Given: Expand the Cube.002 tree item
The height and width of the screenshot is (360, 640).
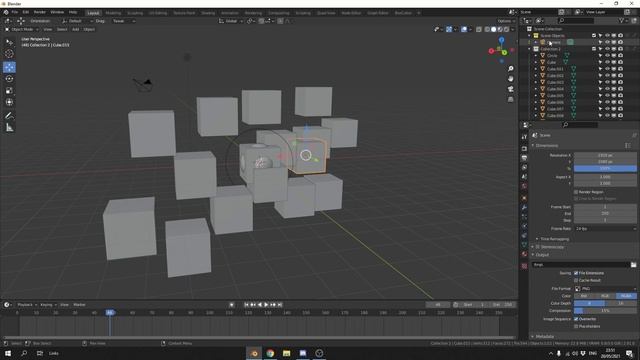Looking at the screenshot, I should click(x=536, y=76).
